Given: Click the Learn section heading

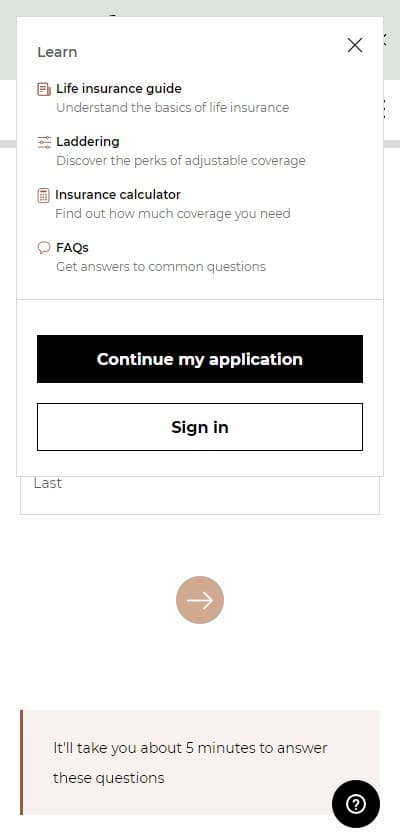Looking at the screenshot, I should 57,52.
